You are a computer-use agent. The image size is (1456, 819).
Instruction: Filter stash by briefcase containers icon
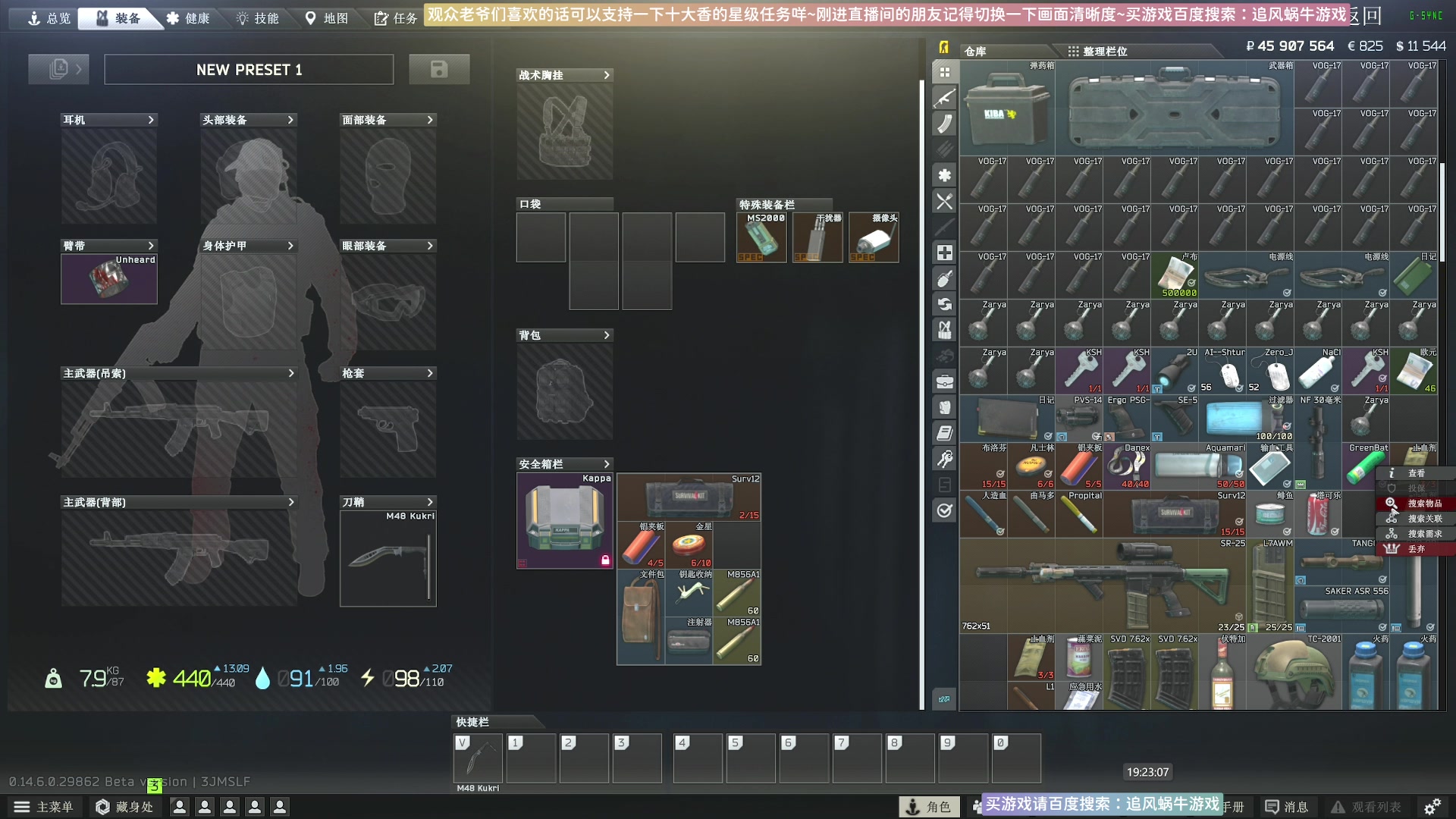point(944,381)
